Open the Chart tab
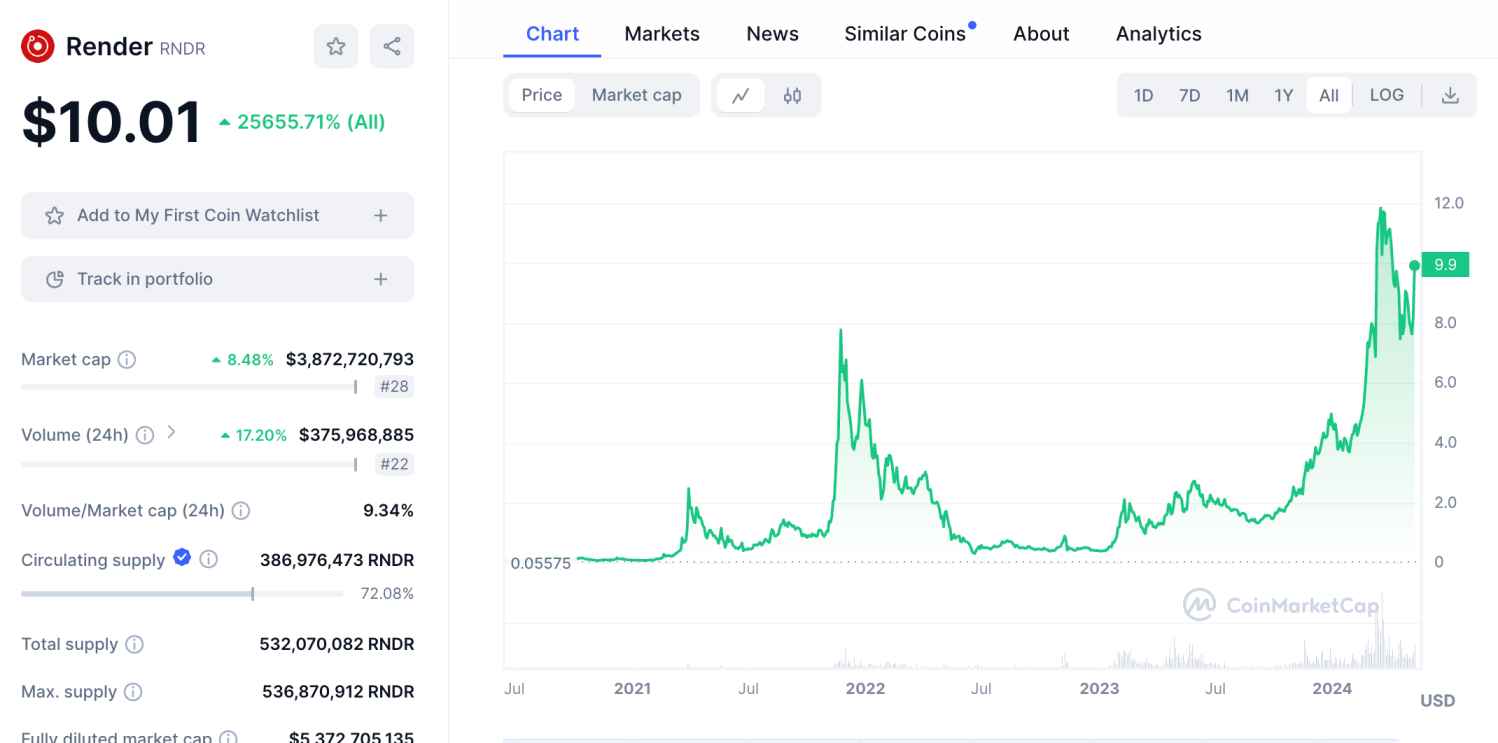Image resolution: width=1498 pixels, height=743 pixels. coord(552,33)
